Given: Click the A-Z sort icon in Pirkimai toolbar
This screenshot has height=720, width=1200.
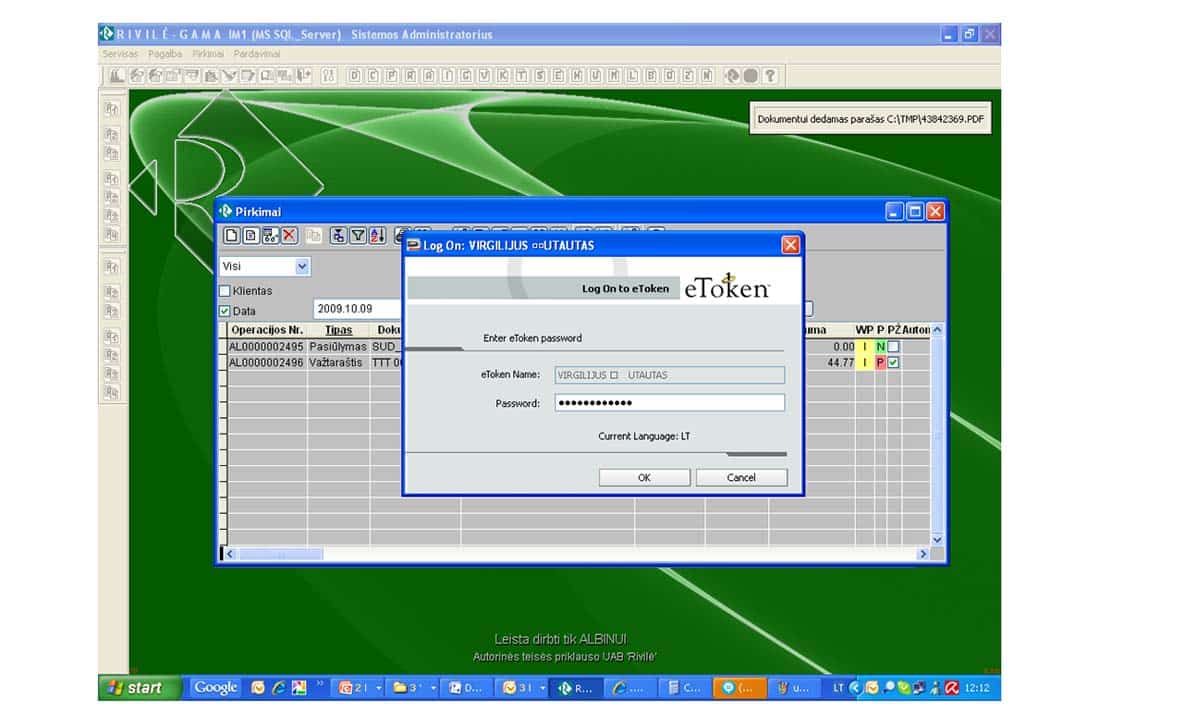Looking at the screenshot, I should point(377,236).
